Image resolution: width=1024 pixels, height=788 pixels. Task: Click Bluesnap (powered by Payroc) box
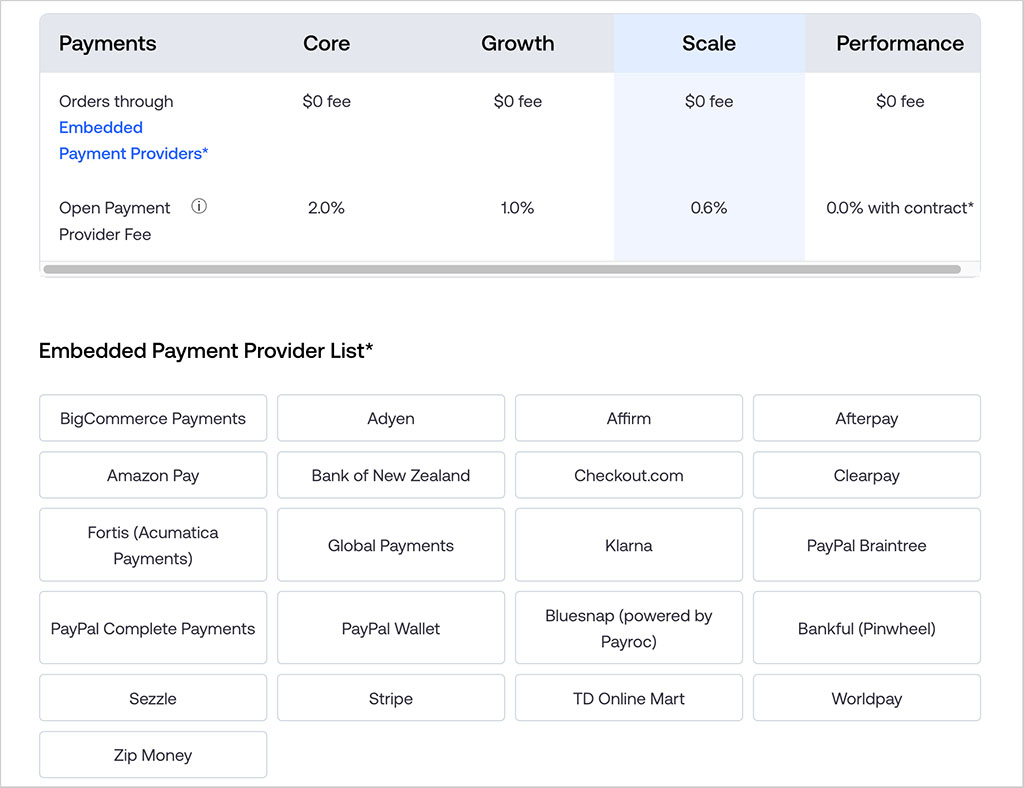[x=628, y=627]
